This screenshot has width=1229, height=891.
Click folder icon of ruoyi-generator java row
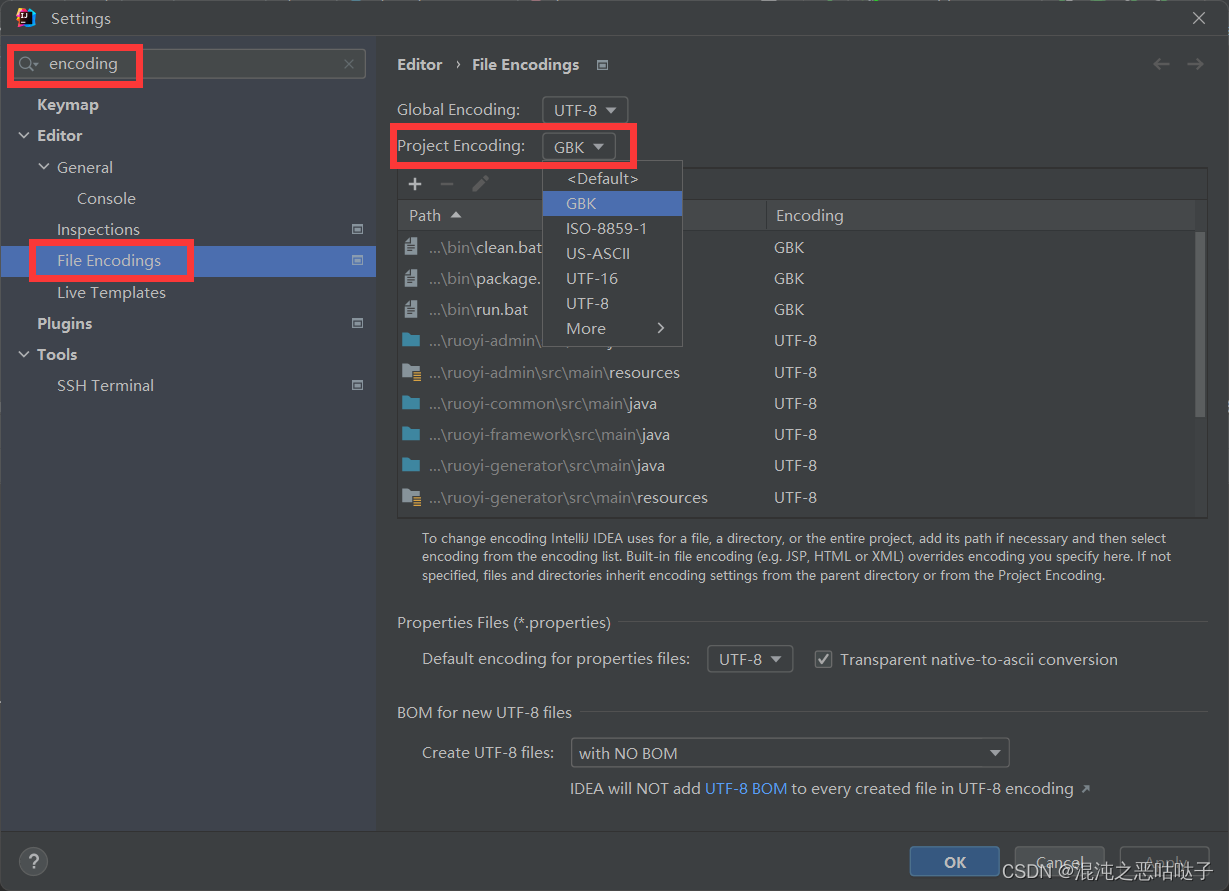tap(411, 465)
